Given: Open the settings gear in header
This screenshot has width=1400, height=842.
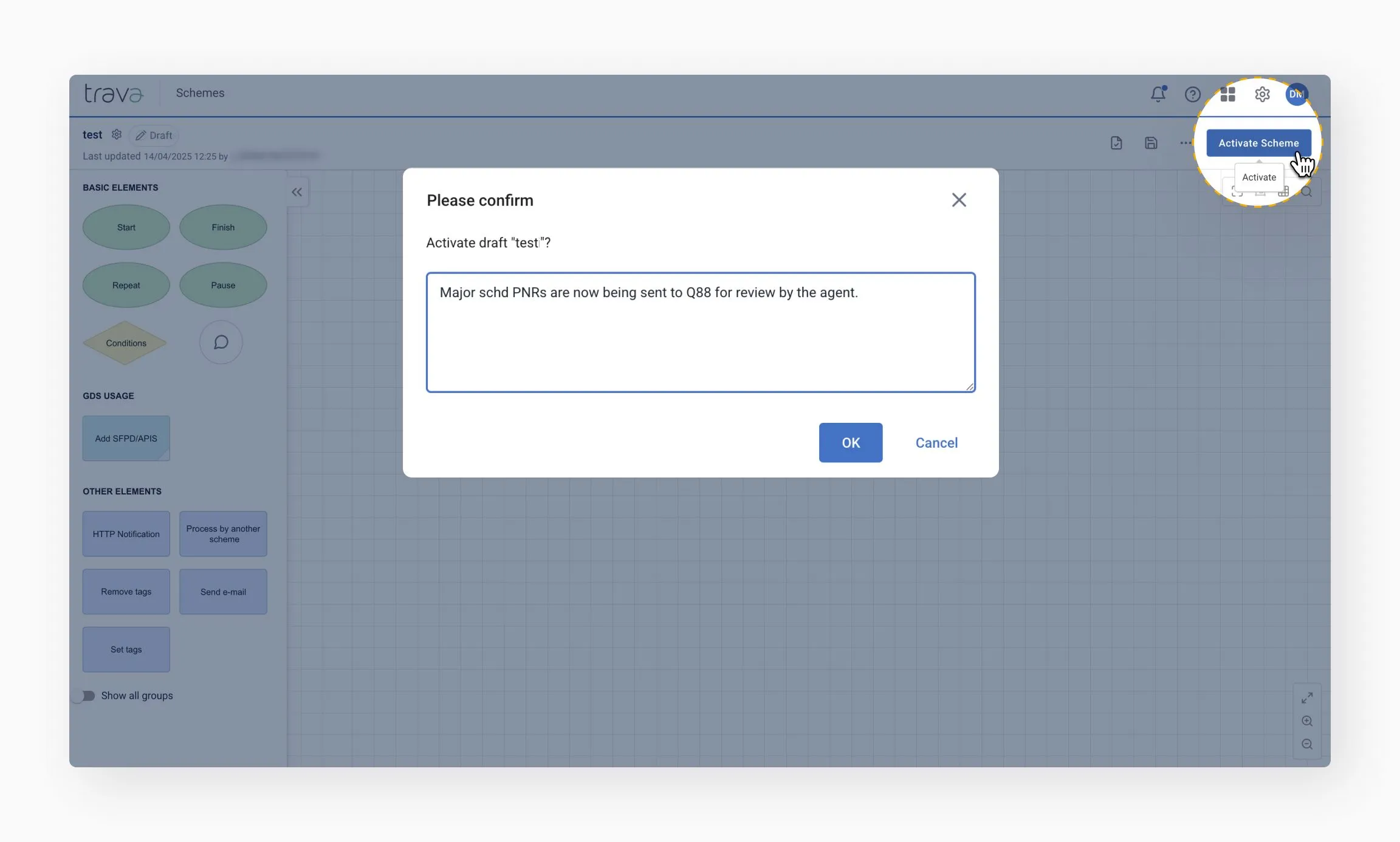Looking at the screenshot, I should 1262,94.
